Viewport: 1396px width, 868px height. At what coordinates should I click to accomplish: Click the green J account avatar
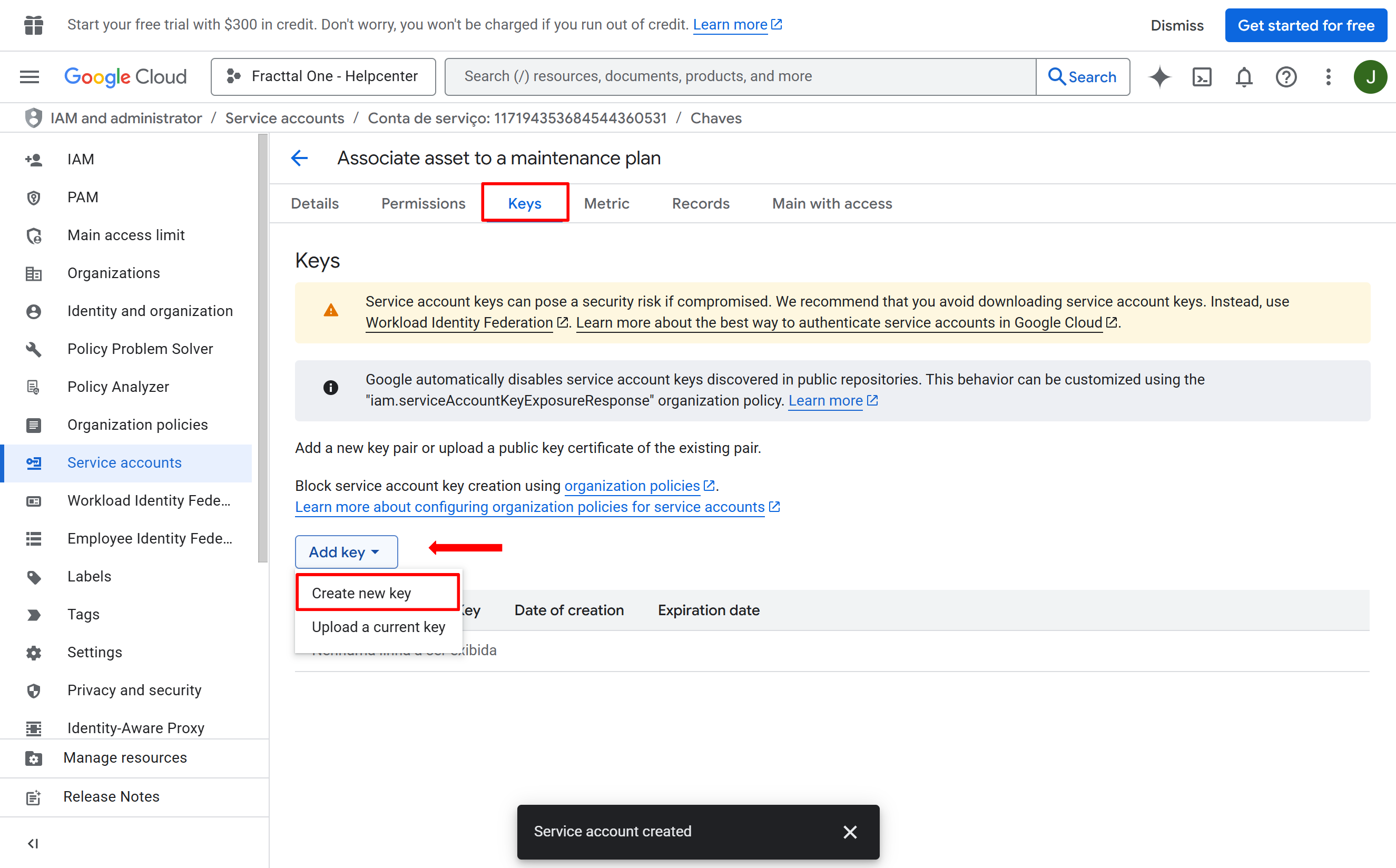pyautogui.click(x=1370, y=76)
